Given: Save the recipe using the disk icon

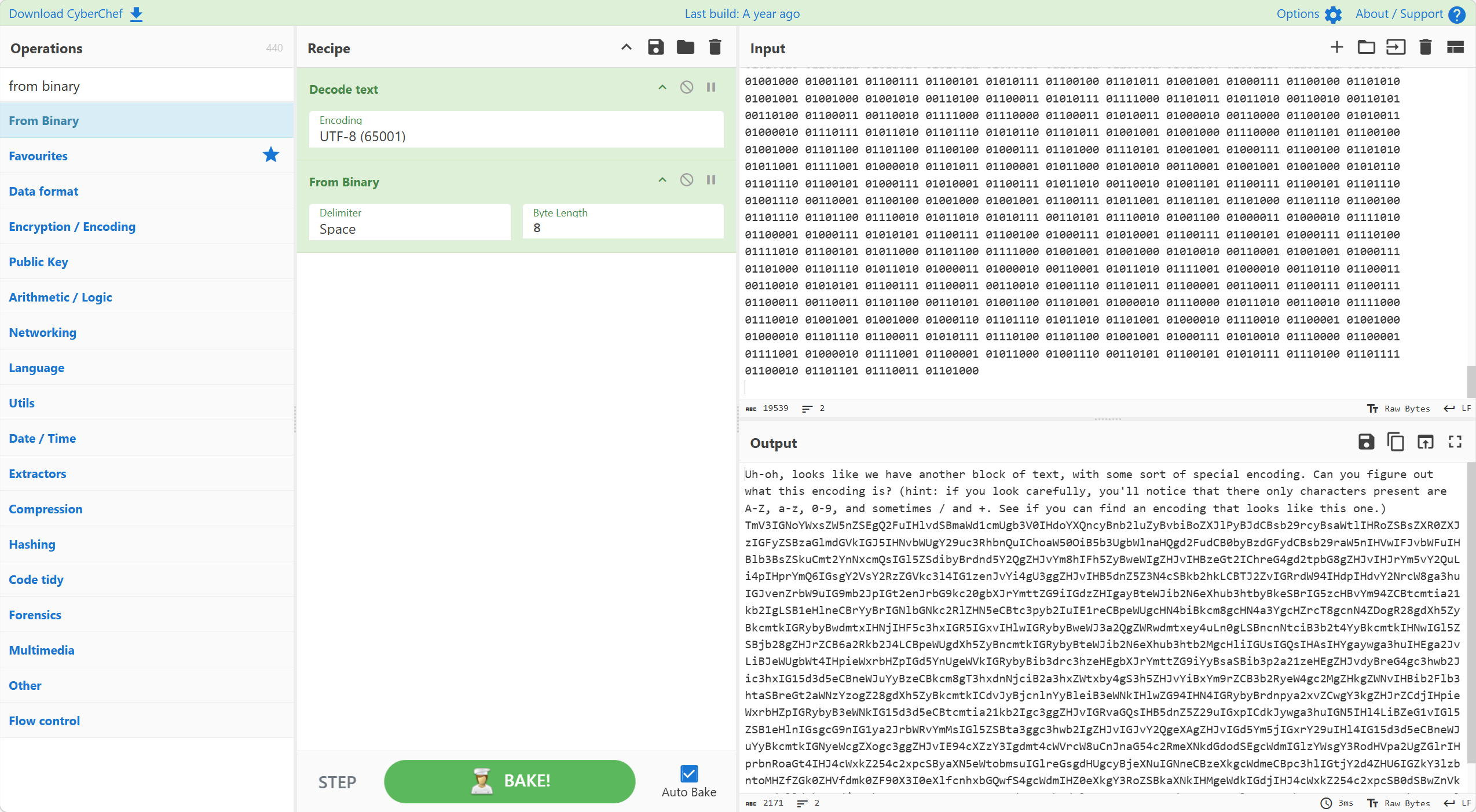Looking at the screenshot, I should pos(655,47).
